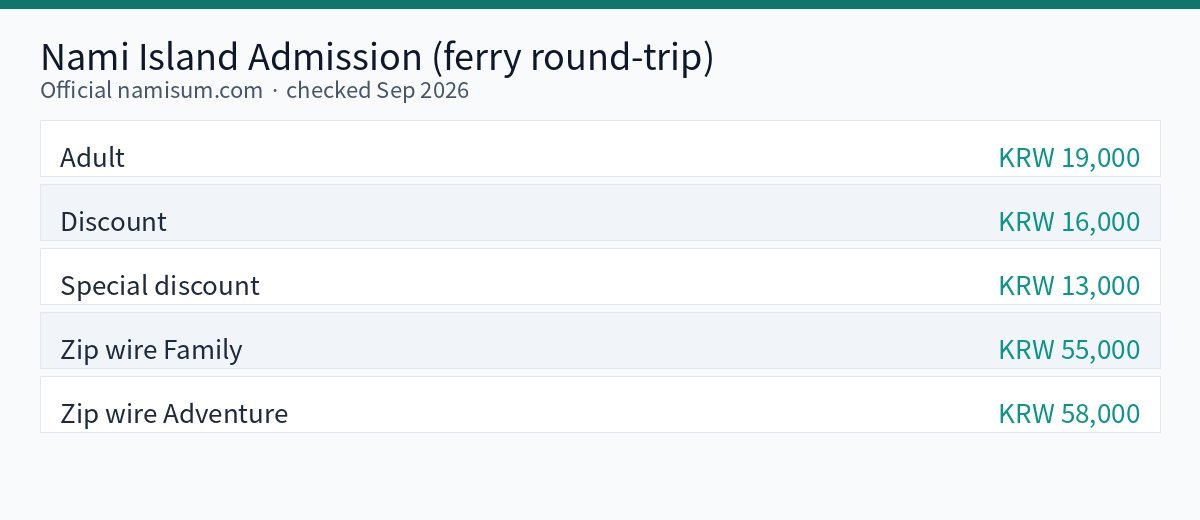1200x520 pixels.
Task: Click blank middle of Zip wire Family row
Action: tap(600, 341)
